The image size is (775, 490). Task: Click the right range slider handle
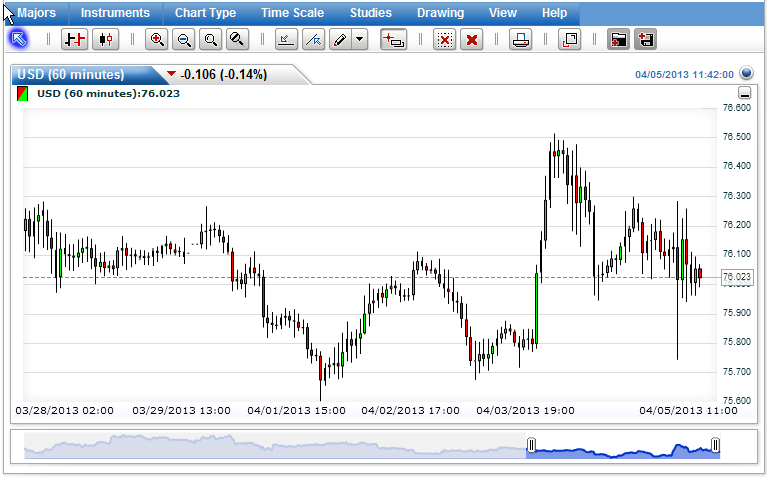coord(715,445)
